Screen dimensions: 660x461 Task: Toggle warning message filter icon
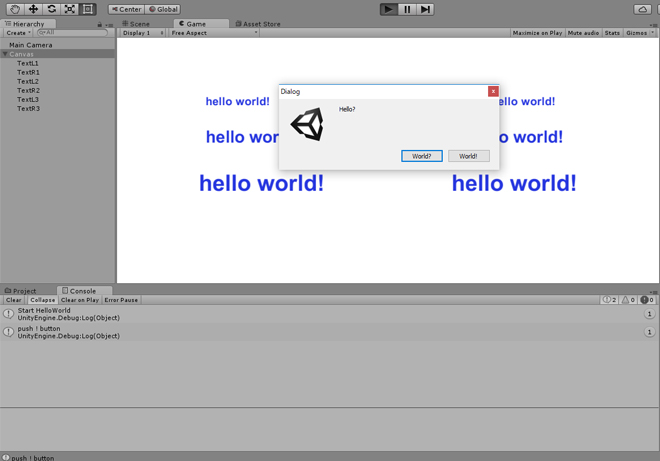click(628, 300)
